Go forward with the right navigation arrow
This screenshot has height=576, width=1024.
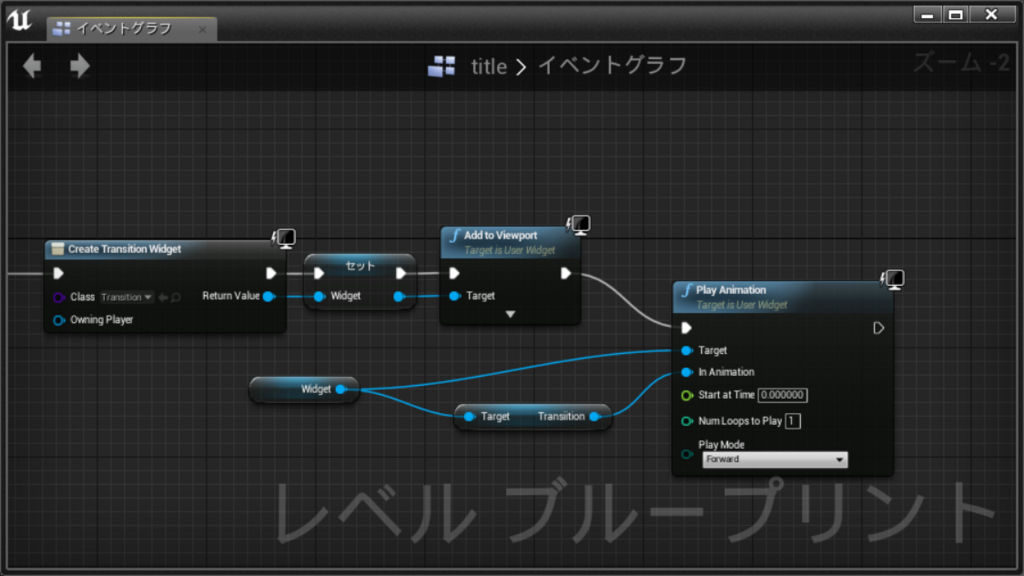point(80,65)
